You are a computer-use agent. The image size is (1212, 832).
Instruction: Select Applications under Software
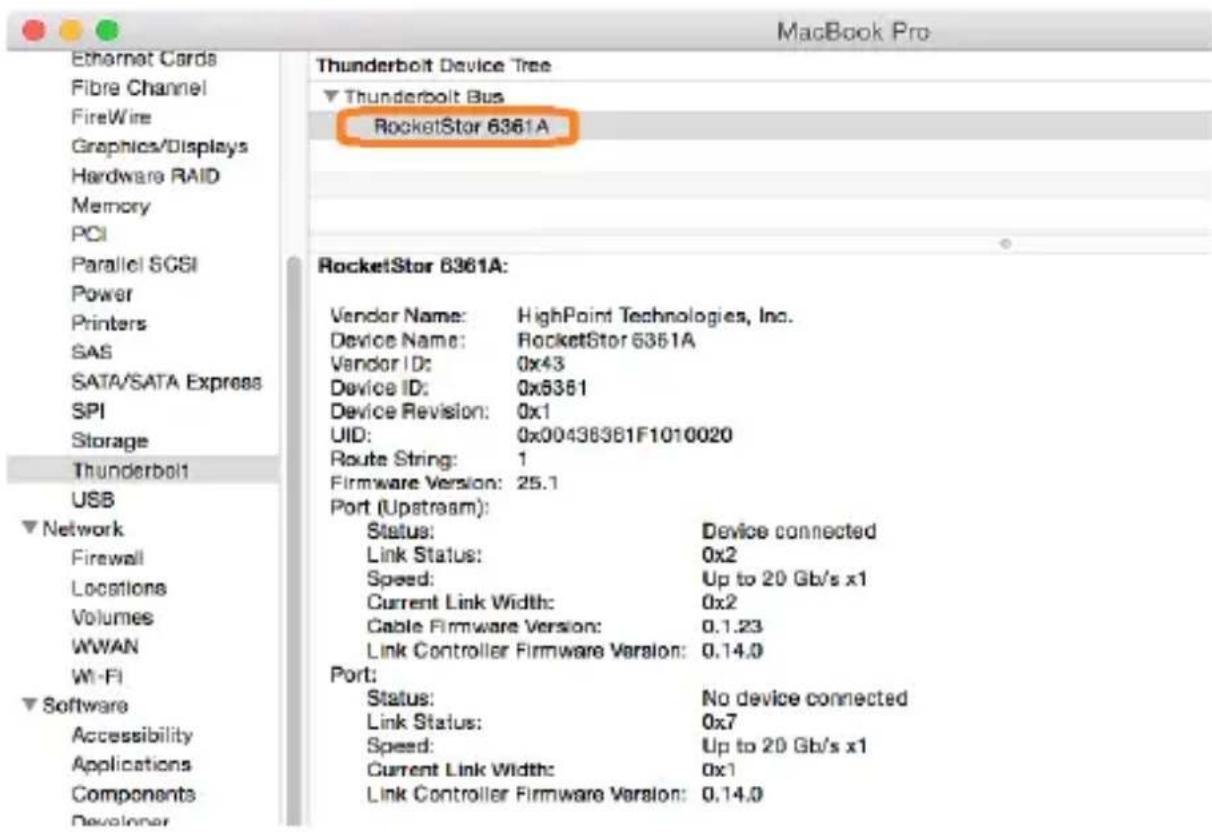(x=131, y=764)
